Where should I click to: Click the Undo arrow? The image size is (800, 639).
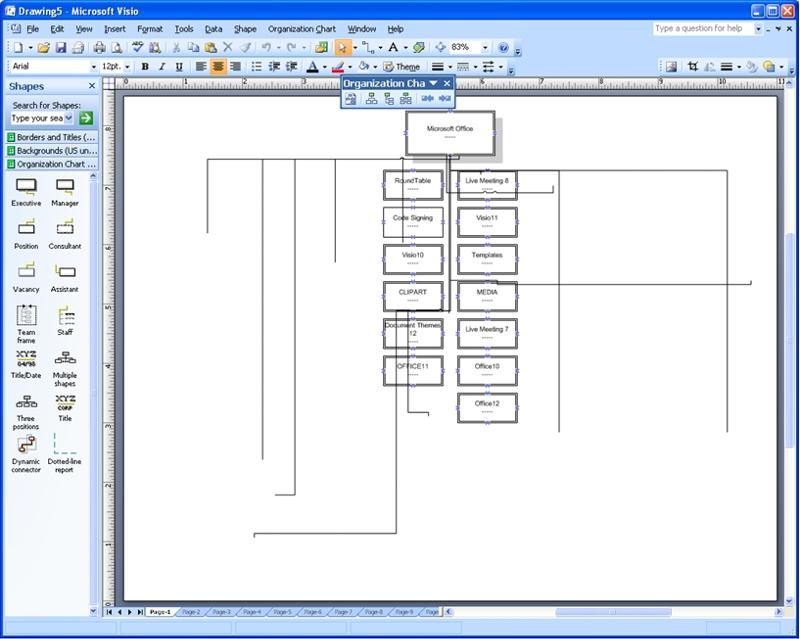(266, 47)
